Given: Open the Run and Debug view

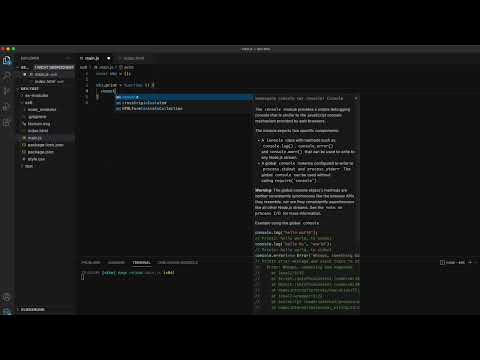Looking at the screenshot, I should [x=7, y=107].
